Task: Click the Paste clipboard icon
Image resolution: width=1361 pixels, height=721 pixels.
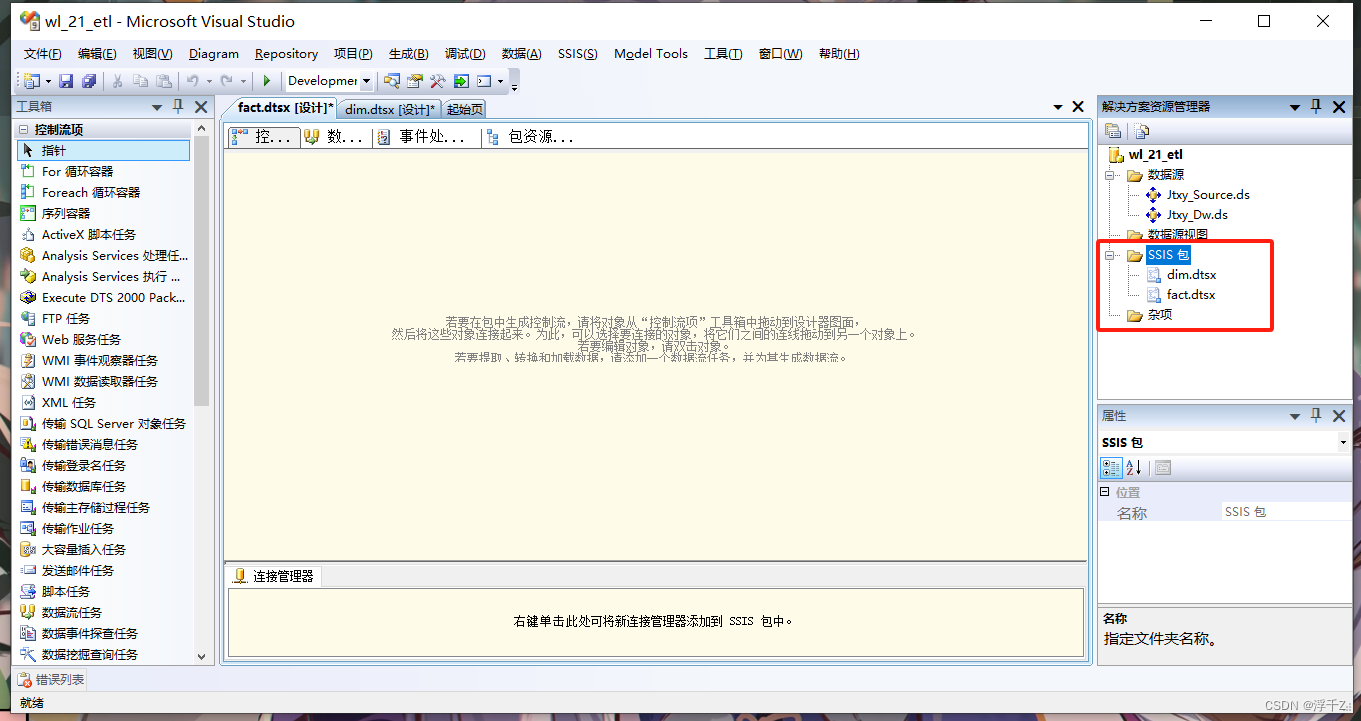Action: (x=163, y=81)
